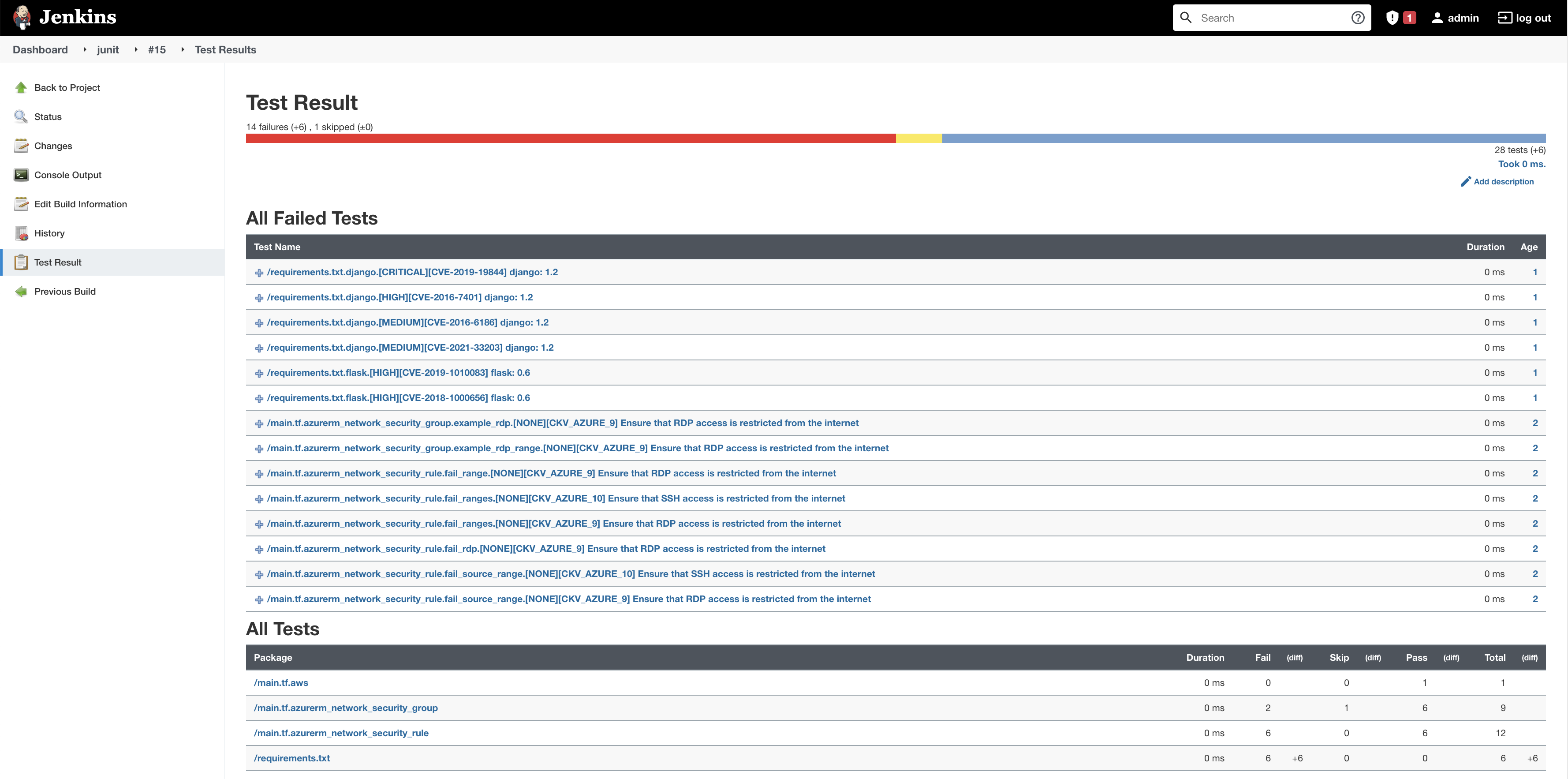Click the admin user icon
This screenshot has height=779, width=1568.
coord(1437,18)
